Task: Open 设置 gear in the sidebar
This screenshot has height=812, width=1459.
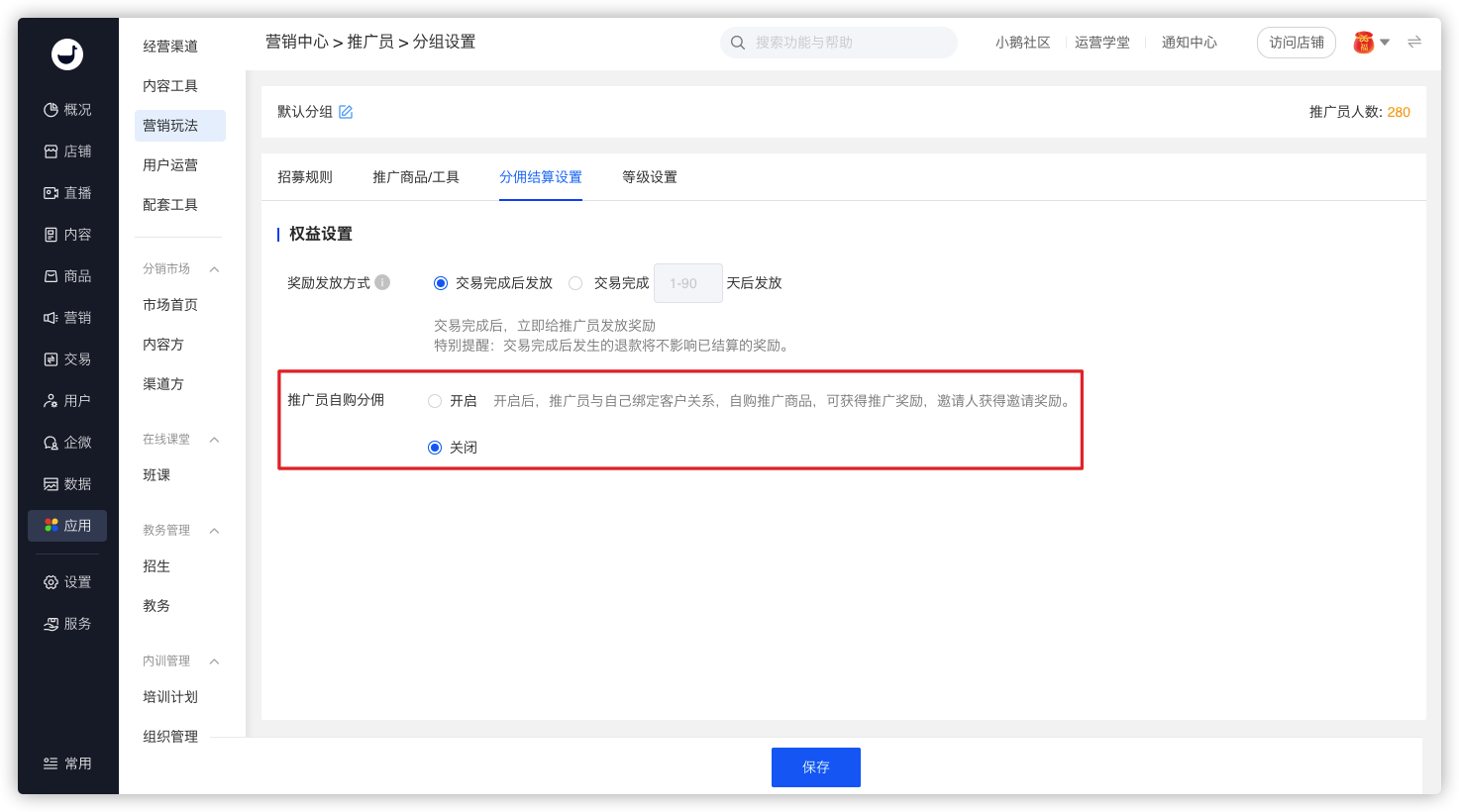Action: 67,582
